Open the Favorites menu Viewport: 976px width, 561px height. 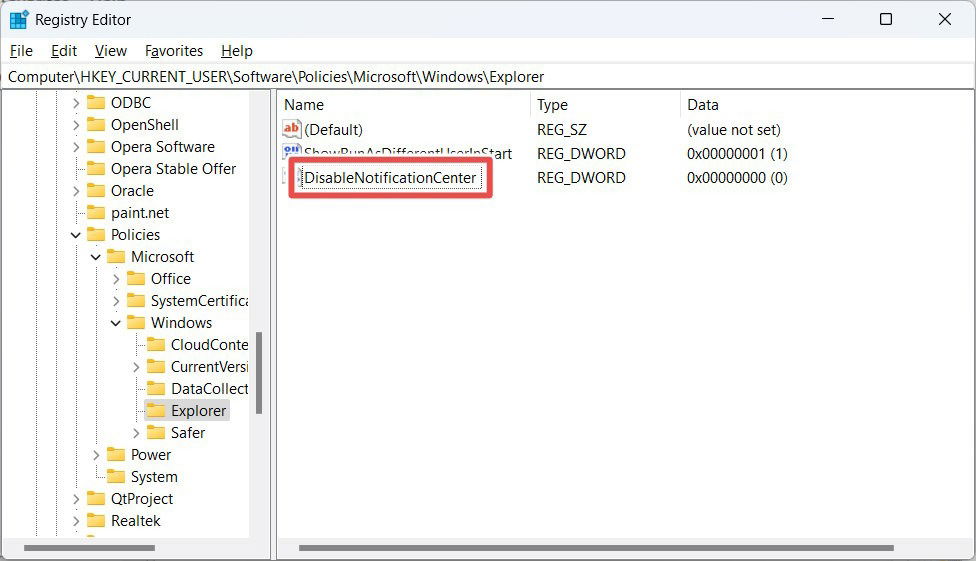[x=174, y=51]
